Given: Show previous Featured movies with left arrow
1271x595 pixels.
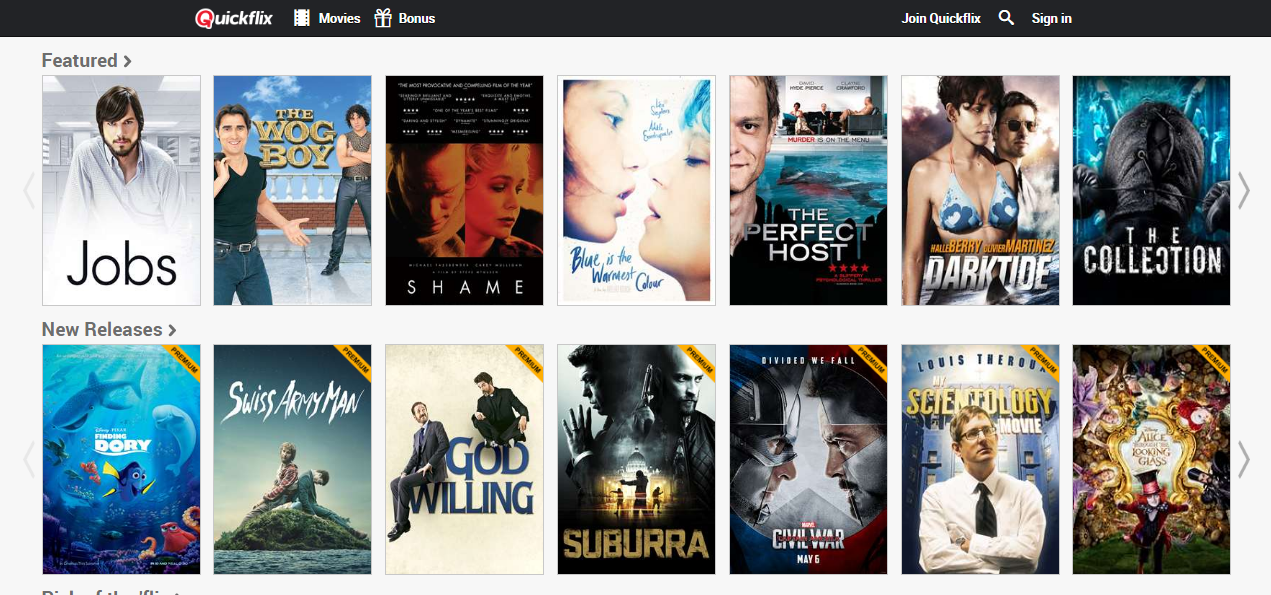Looking at the screenshot, I should [x=29, y=190].
